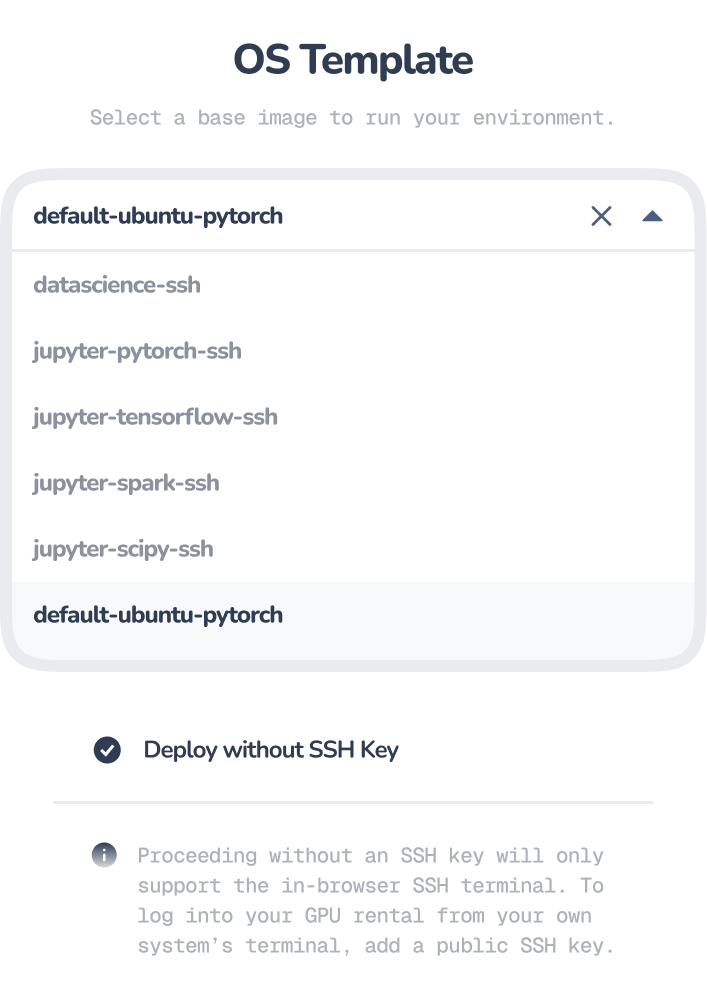707x996 pixels.
Task: Collapse the OS template list using the caret
Action: 653,216
